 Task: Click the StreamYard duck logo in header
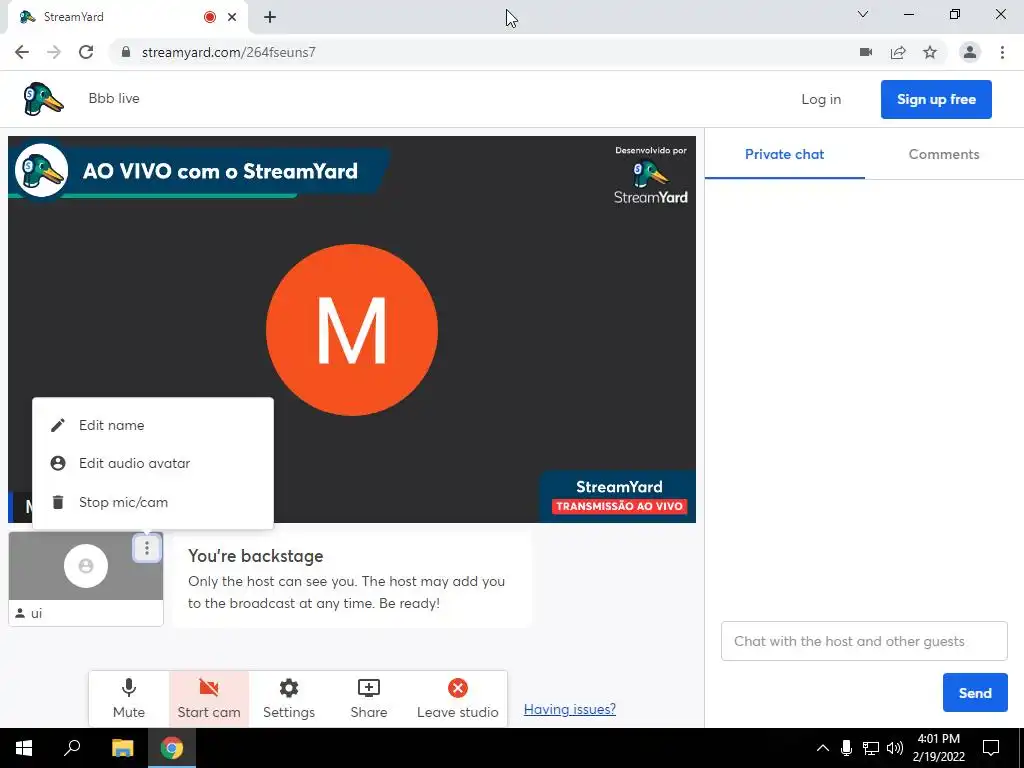(43, 99)
